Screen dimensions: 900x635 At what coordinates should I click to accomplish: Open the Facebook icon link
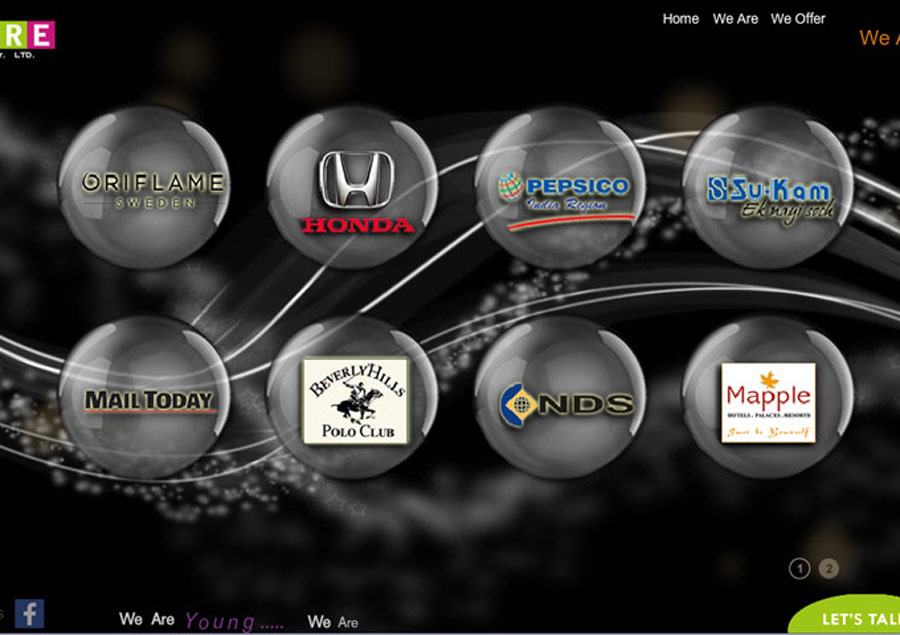tap(29, 613)
